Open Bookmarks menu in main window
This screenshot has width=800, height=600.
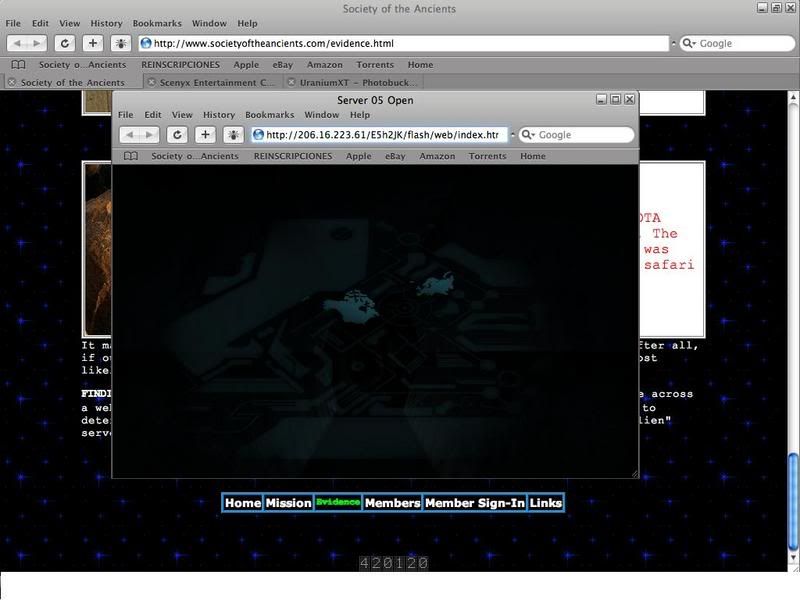[157, 23]
